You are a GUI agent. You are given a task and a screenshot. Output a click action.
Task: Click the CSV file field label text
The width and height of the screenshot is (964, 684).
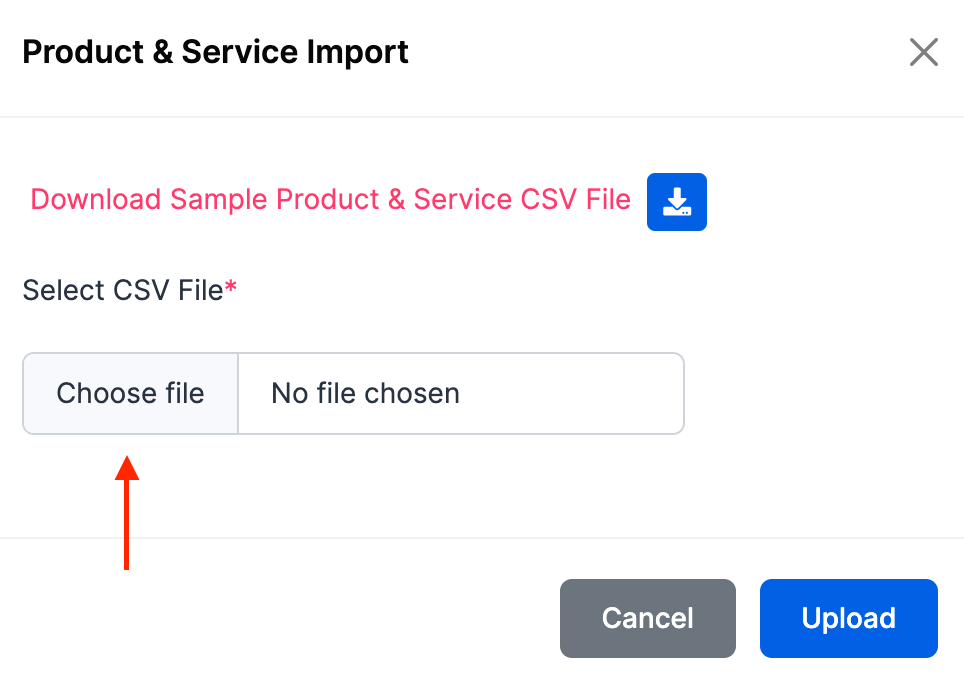[x=123, y=291]
